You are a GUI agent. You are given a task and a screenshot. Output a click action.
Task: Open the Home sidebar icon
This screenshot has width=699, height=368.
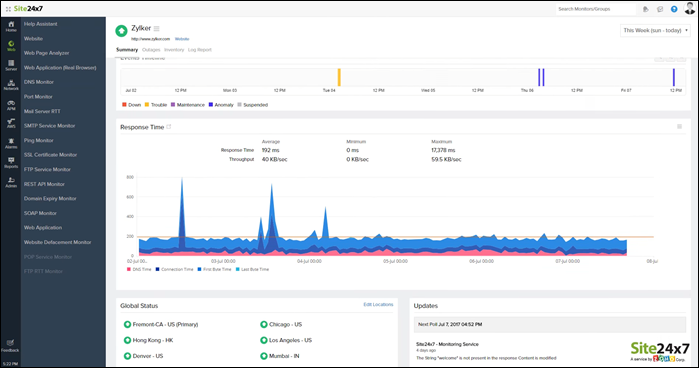(x=11, y=26)
